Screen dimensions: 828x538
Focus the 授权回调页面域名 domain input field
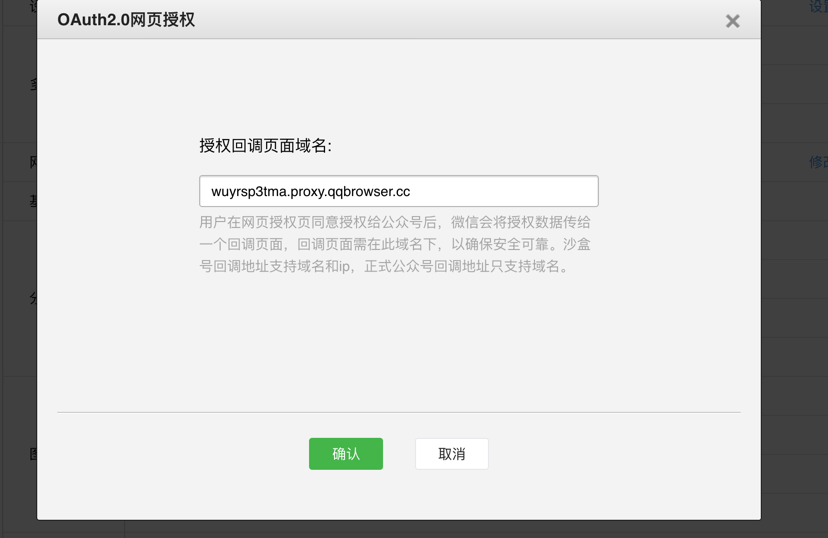point(399,191)
